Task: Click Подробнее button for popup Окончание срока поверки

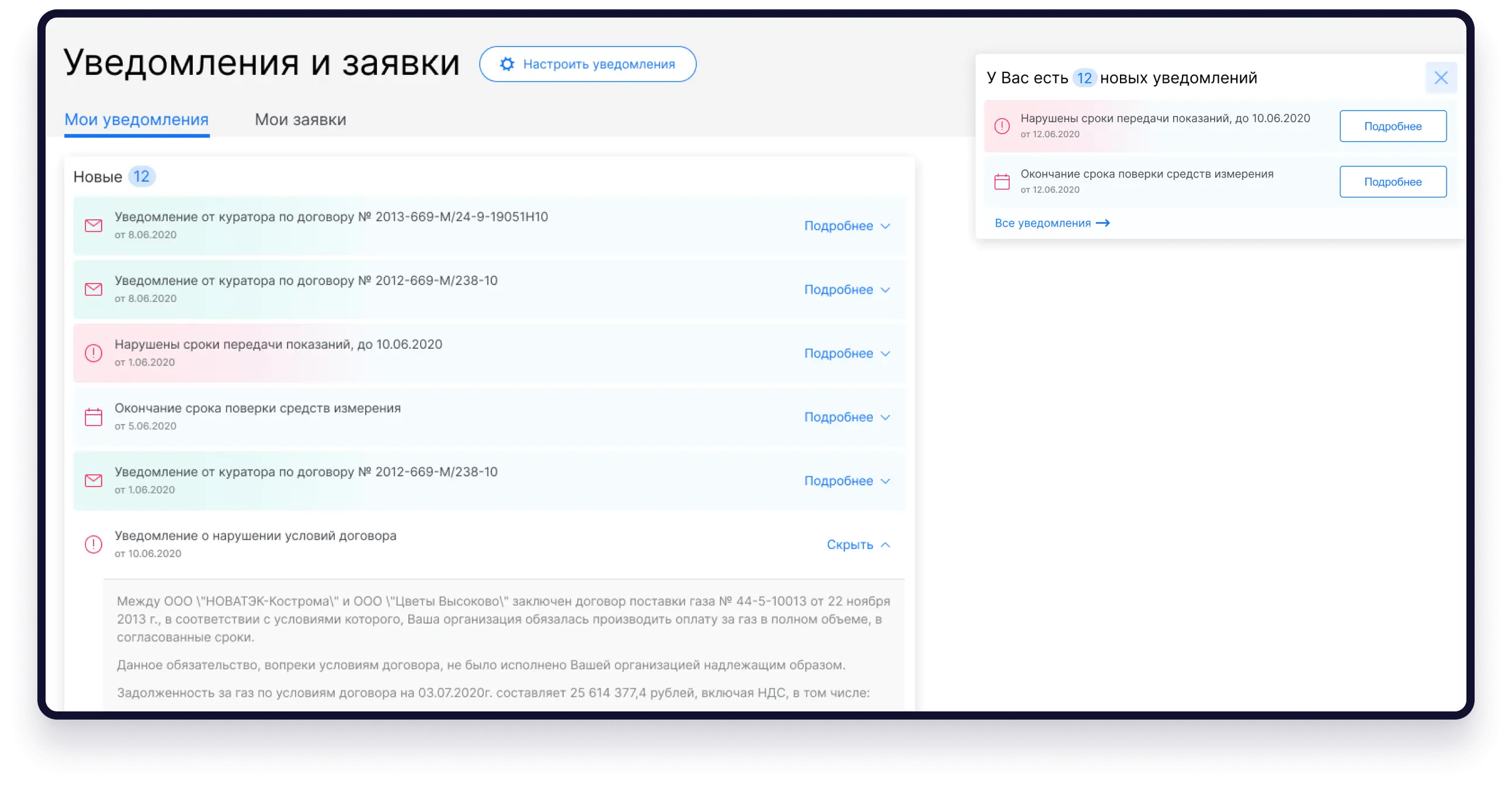Action: tap(1392, 182)
